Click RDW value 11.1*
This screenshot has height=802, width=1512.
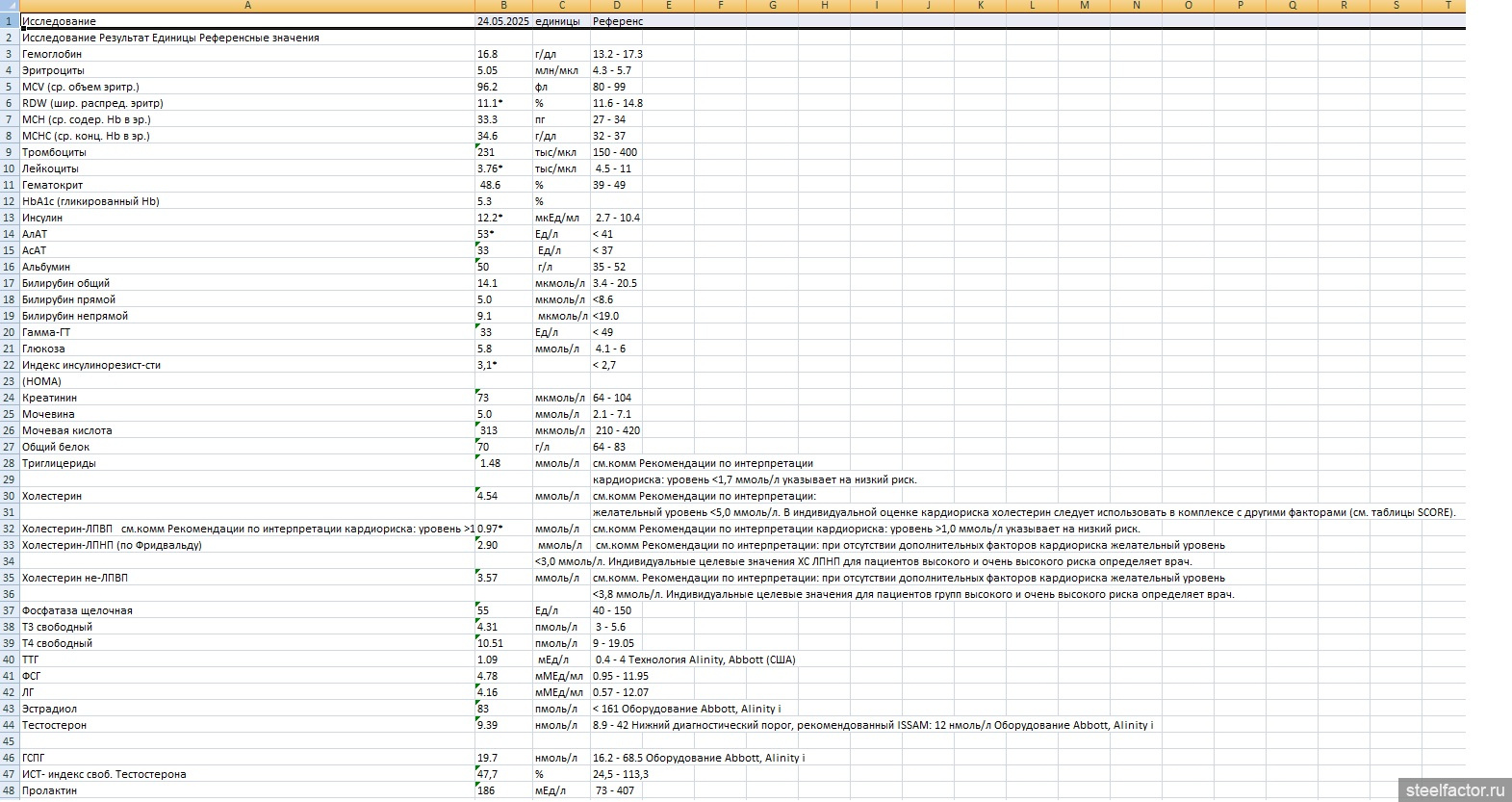point(503,103)
